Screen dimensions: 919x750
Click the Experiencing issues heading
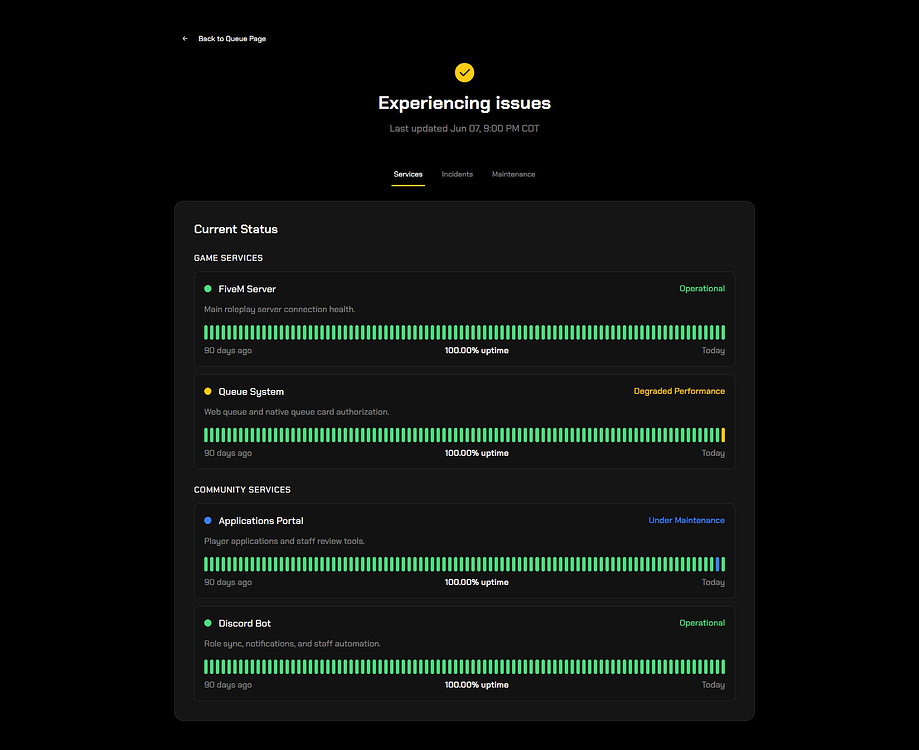click(464, 103)
